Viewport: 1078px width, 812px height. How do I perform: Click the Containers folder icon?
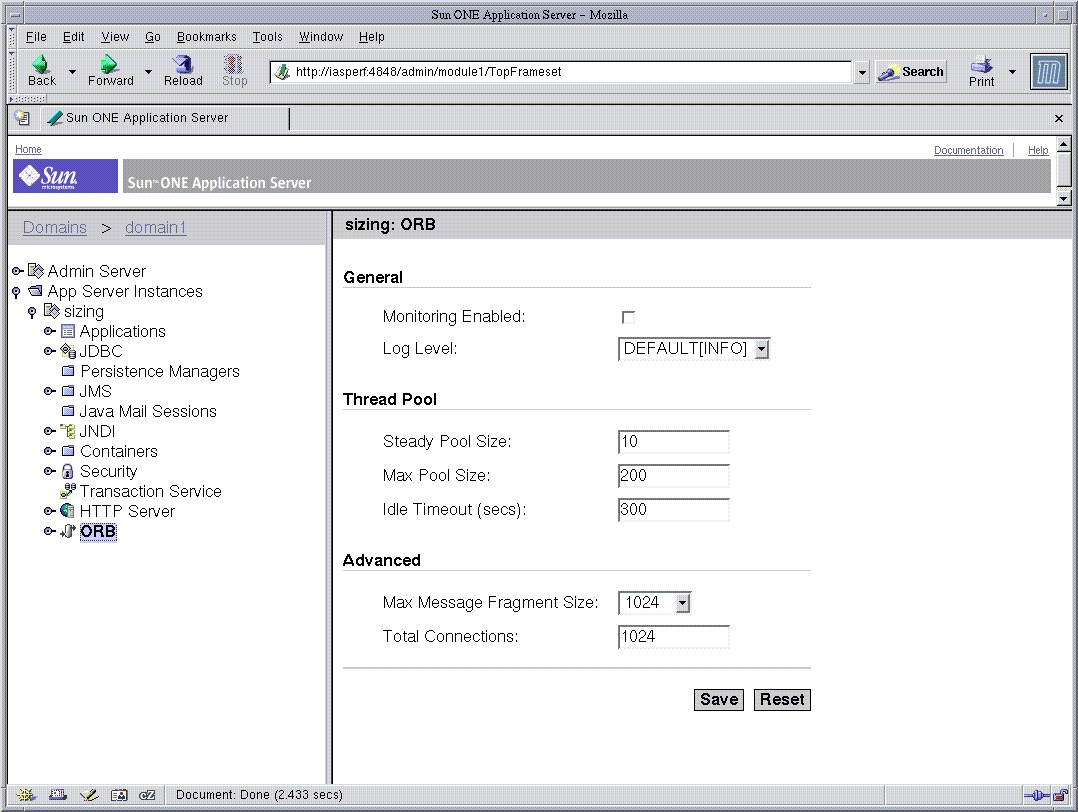[x=68, y=451]
